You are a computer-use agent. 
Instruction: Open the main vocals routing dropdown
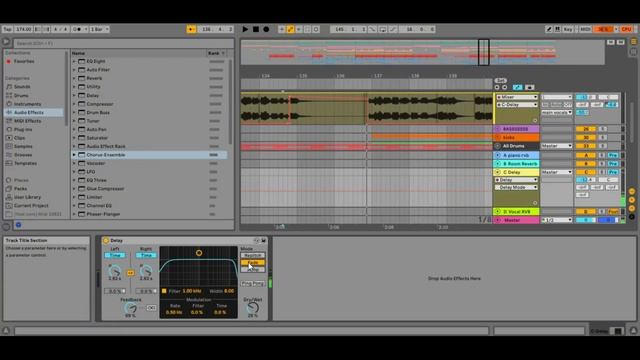(x=557, y=112)
